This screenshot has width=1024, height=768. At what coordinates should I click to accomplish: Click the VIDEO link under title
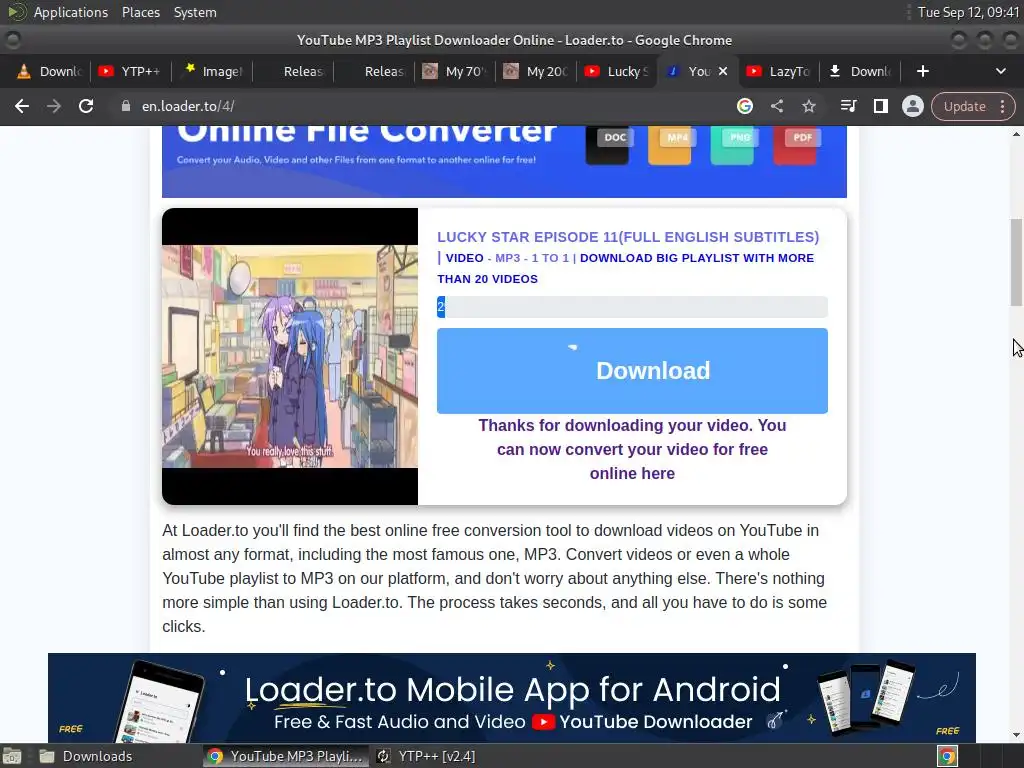[464, 258]
